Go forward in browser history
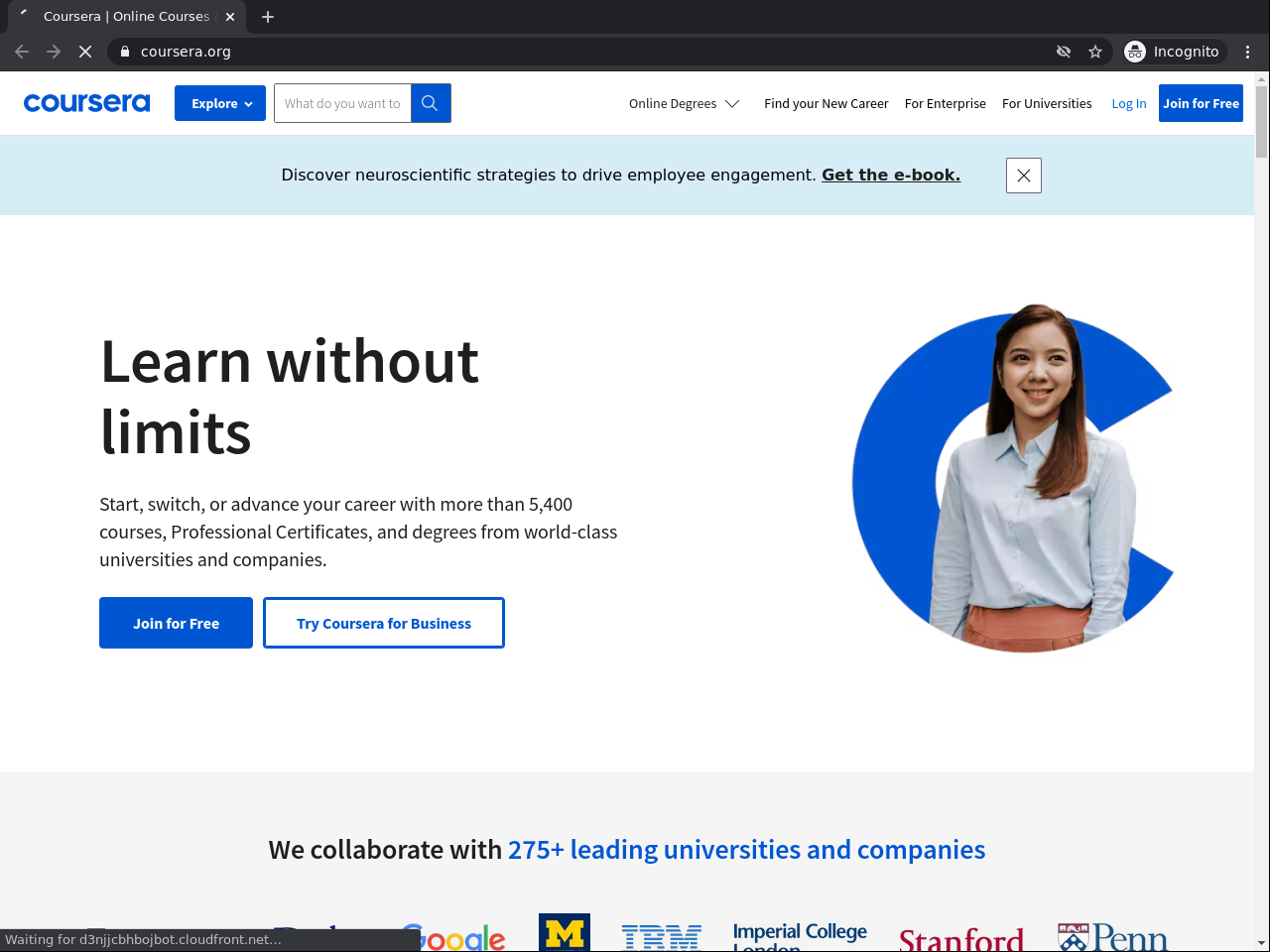1270x952 pixels. point(54,52)
